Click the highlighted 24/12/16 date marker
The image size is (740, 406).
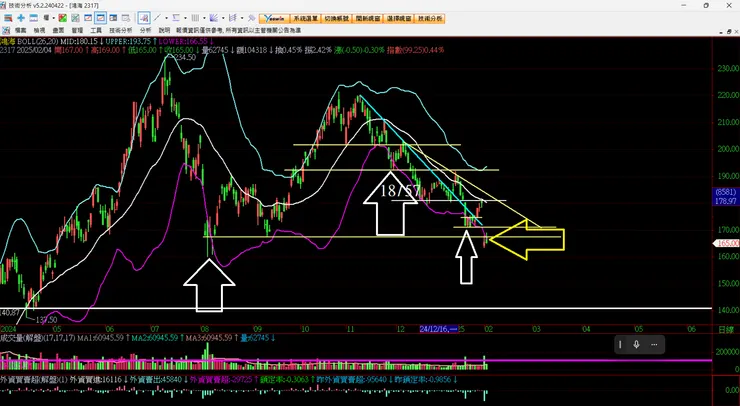point(438,329)
